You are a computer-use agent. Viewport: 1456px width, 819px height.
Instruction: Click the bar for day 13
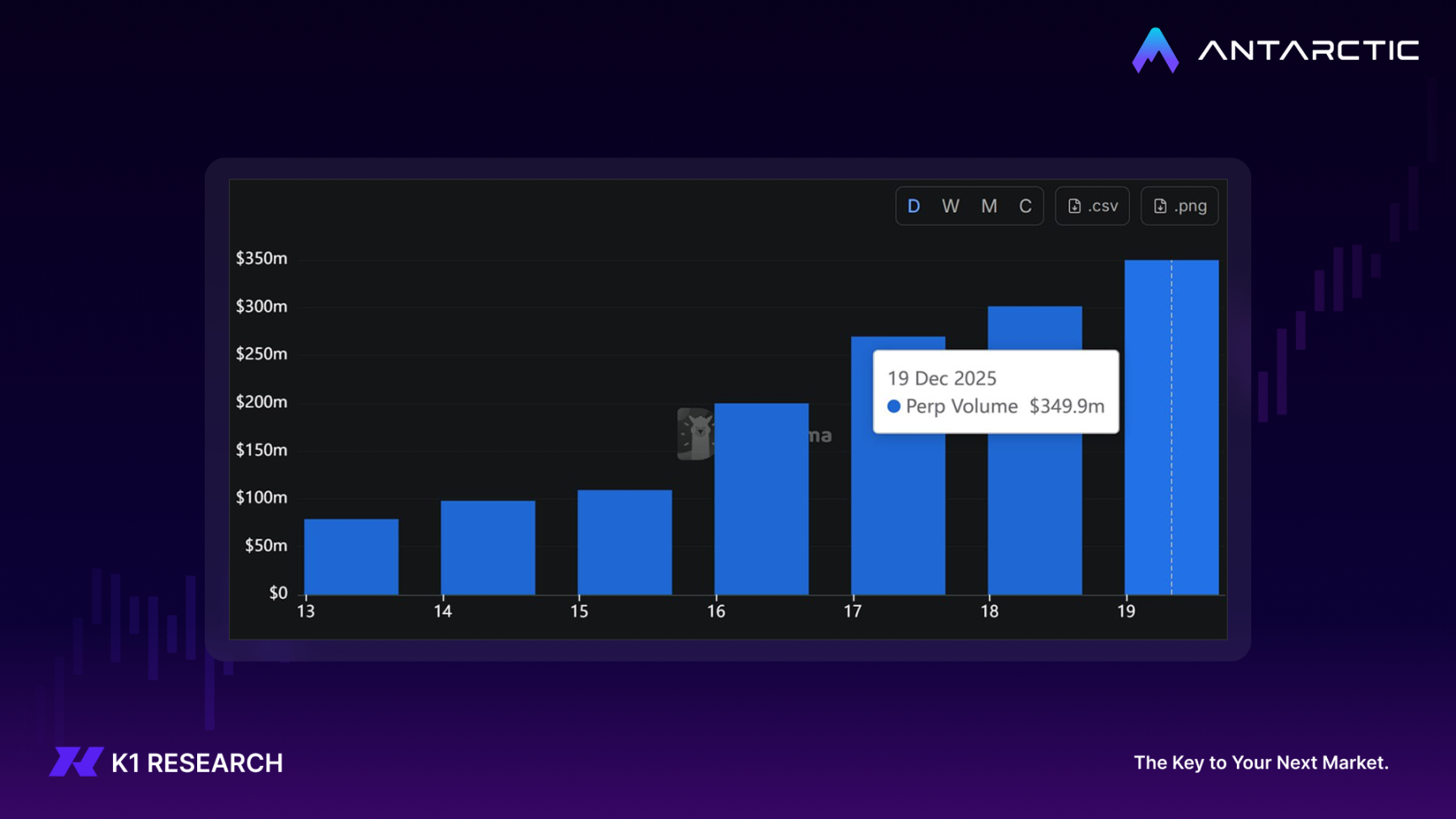tap(351, 557)
